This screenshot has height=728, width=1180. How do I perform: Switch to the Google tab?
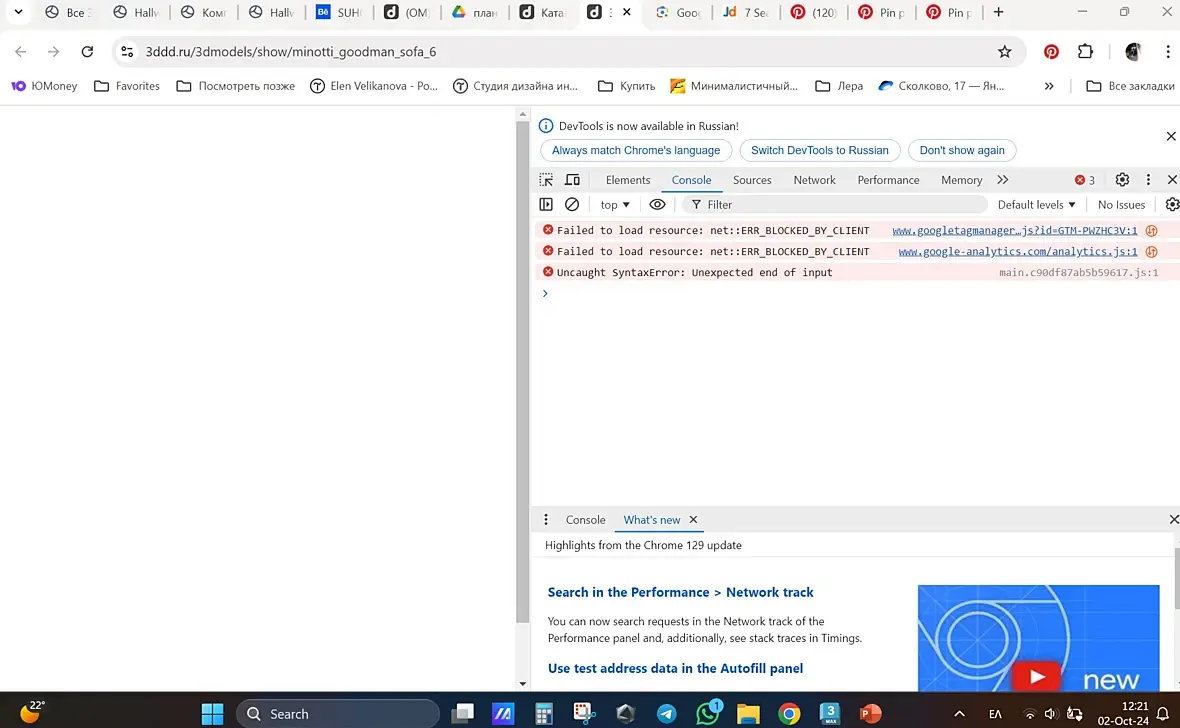pos(677,12)
